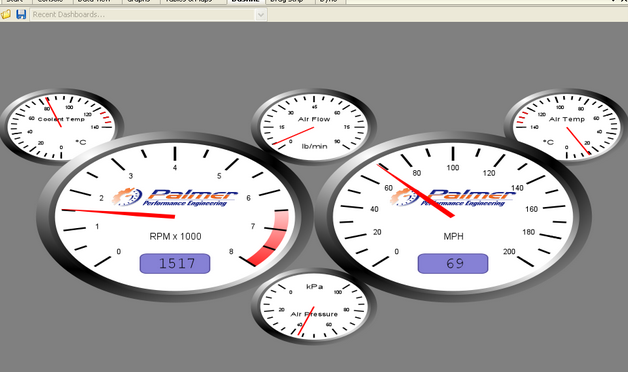This screenshot has width=628, height=372.
Task: Select the Air Pressure kPa gauge
Action: (x=314, y=307)
